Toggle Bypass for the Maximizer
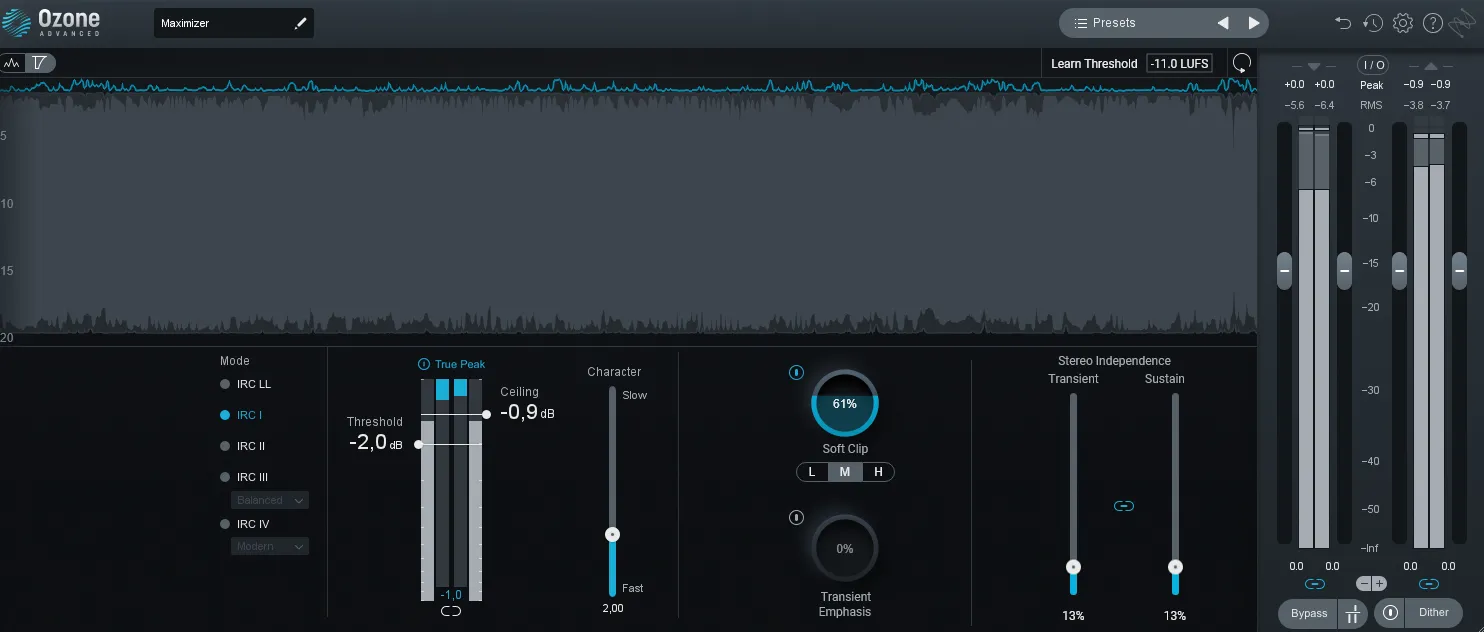The image size is (1484, 632). point(1307,613)
